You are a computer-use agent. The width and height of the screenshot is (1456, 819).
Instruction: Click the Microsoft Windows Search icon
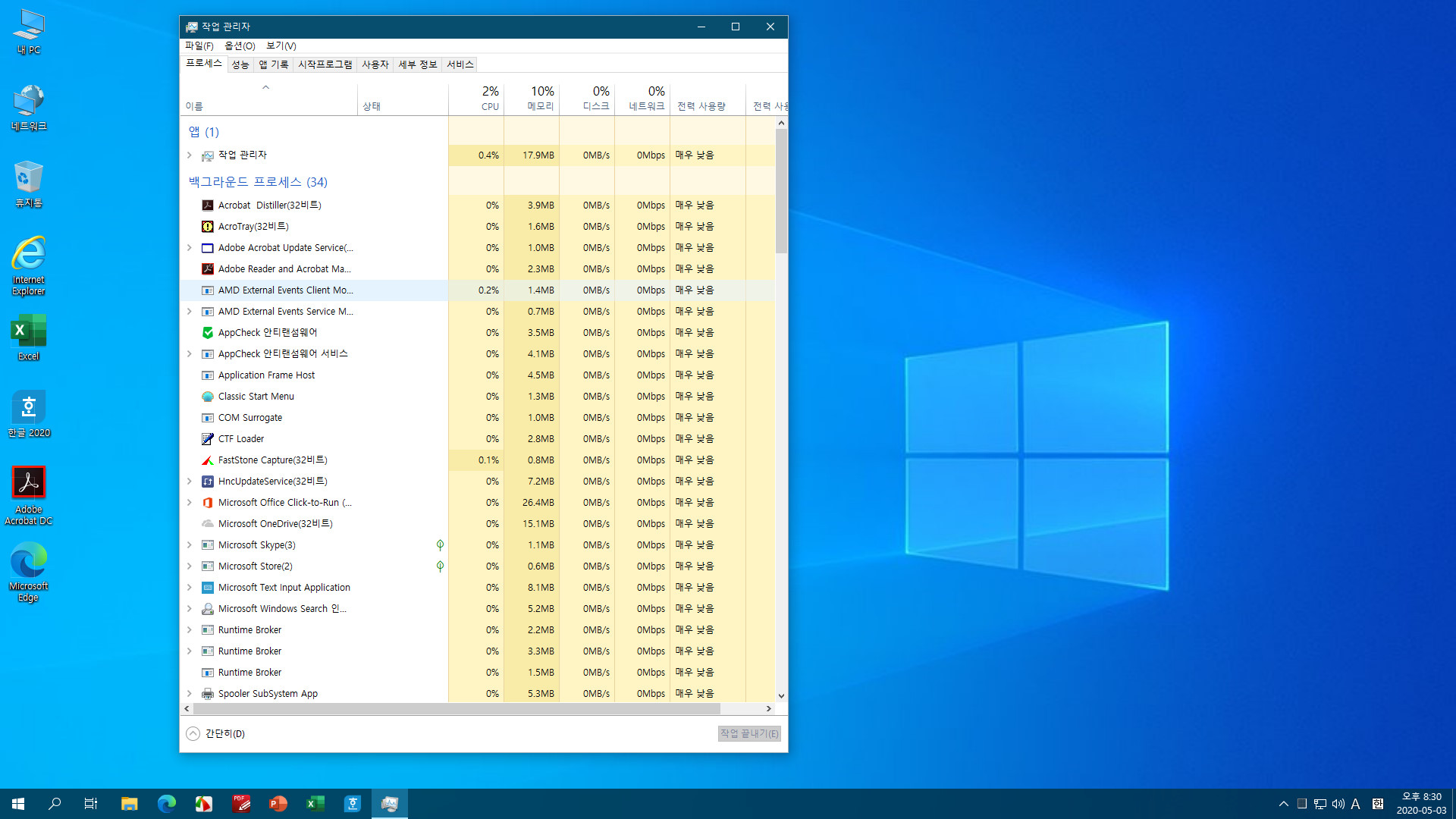[207, 609]
